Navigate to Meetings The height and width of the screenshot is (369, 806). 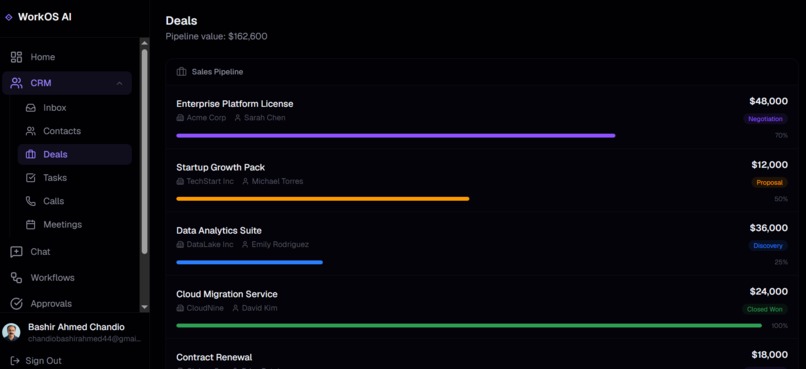(75, 225)
